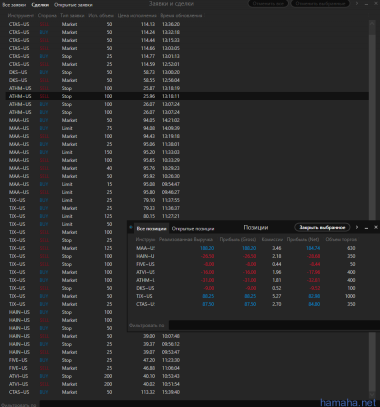Switch to the Все заявки tab
380x407 pixels.
[14, 5]
